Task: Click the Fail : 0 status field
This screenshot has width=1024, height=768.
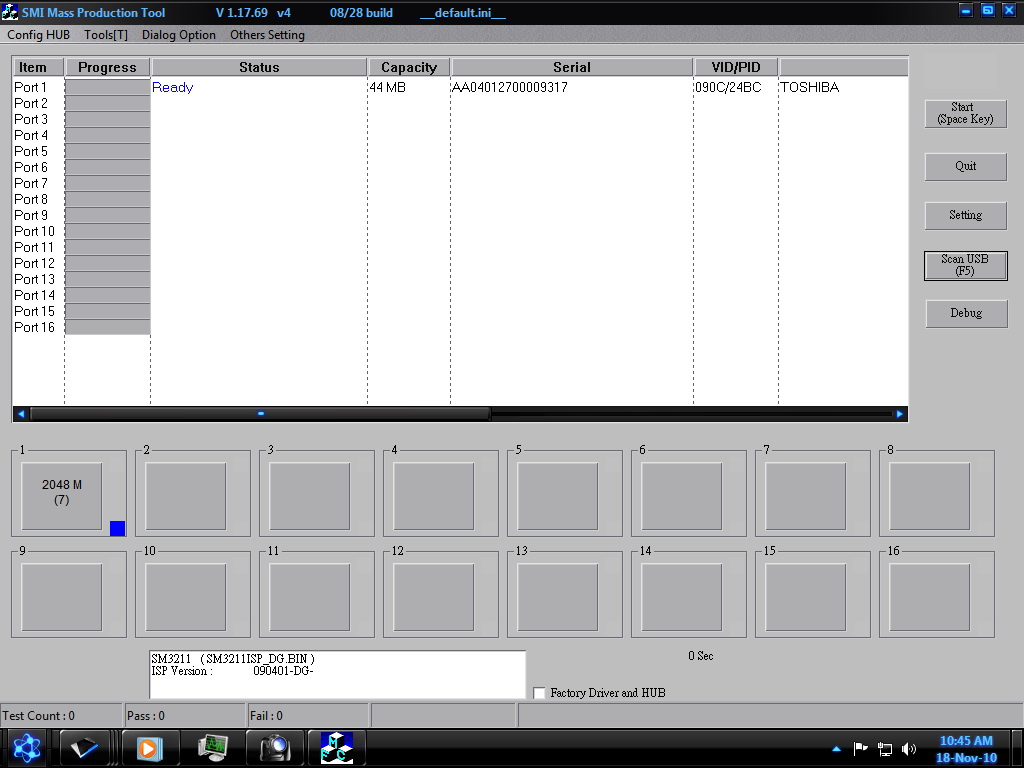Action: tap(308, 716)
